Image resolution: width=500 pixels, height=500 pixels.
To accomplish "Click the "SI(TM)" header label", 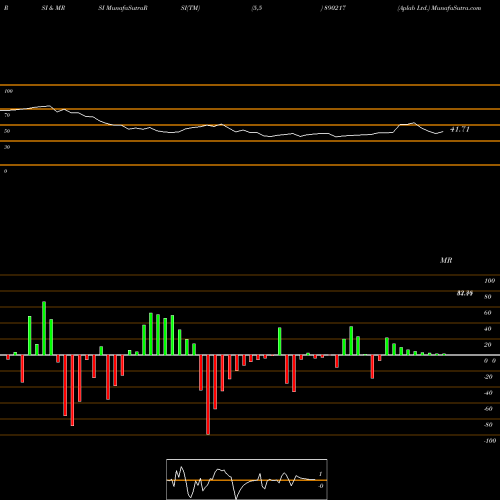I will (190, 8).
